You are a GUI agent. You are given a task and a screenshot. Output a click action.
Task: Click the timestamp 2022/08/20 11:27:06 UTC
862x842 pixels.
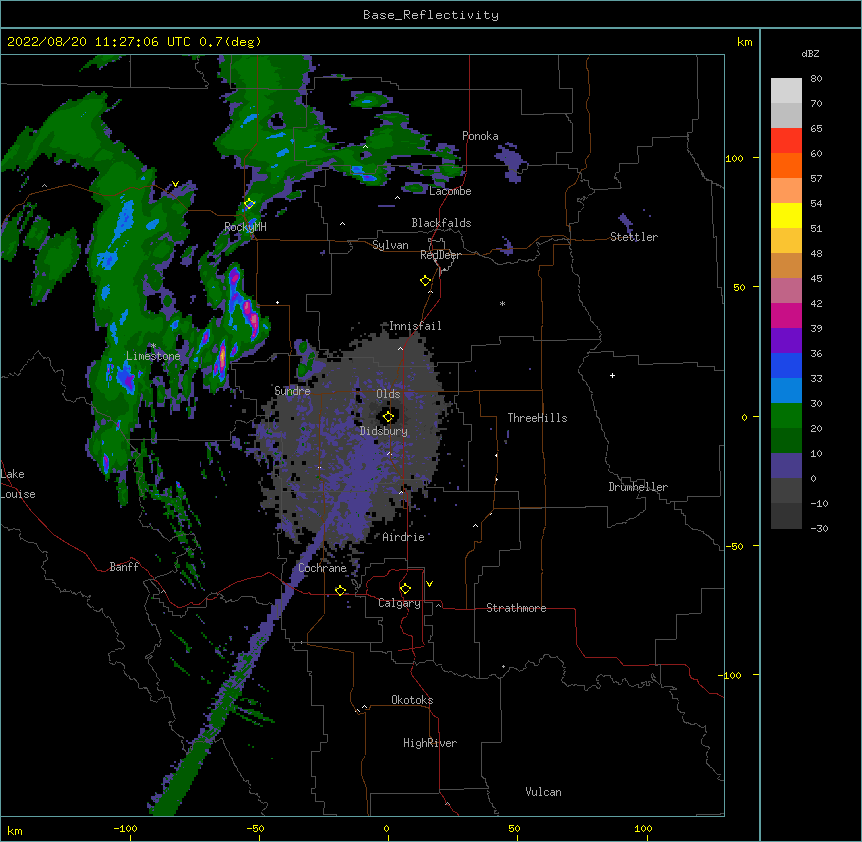99,42
